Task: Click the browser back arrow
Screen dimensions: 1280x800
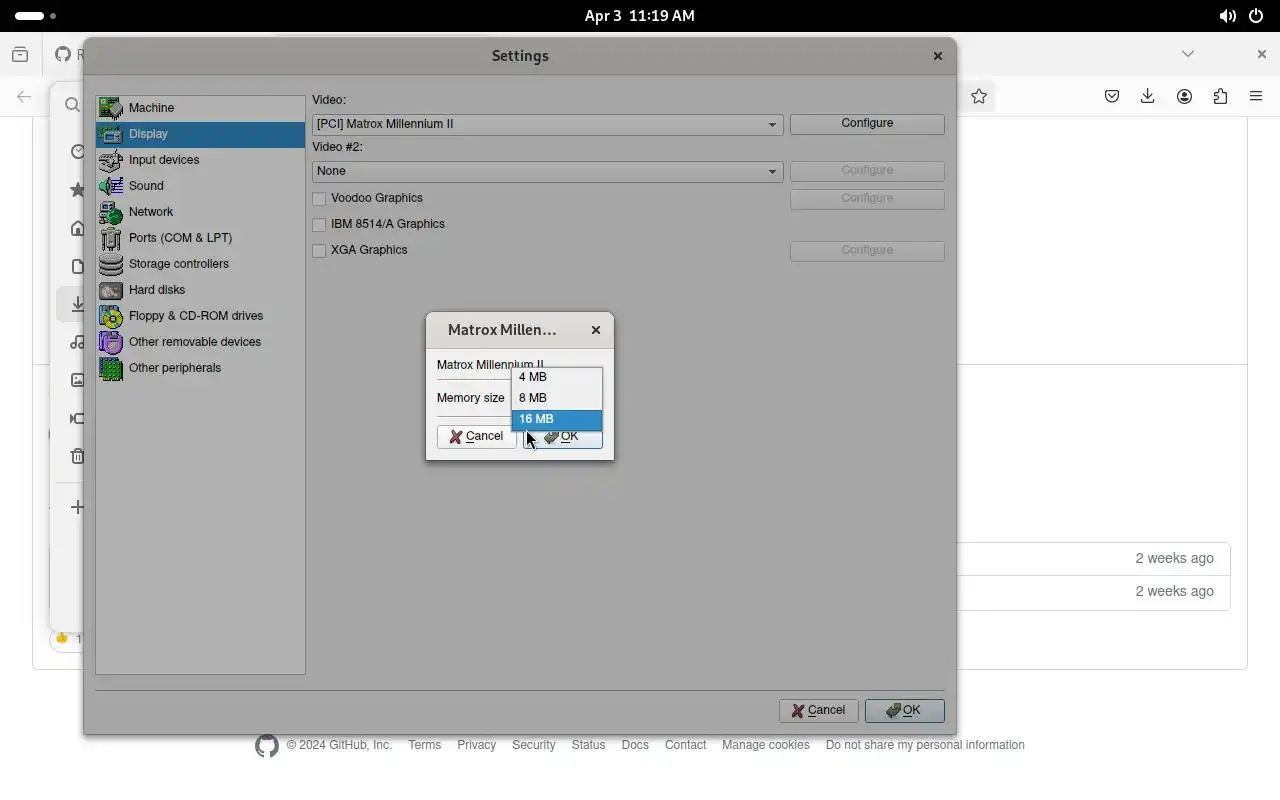Action: [24, 97]
